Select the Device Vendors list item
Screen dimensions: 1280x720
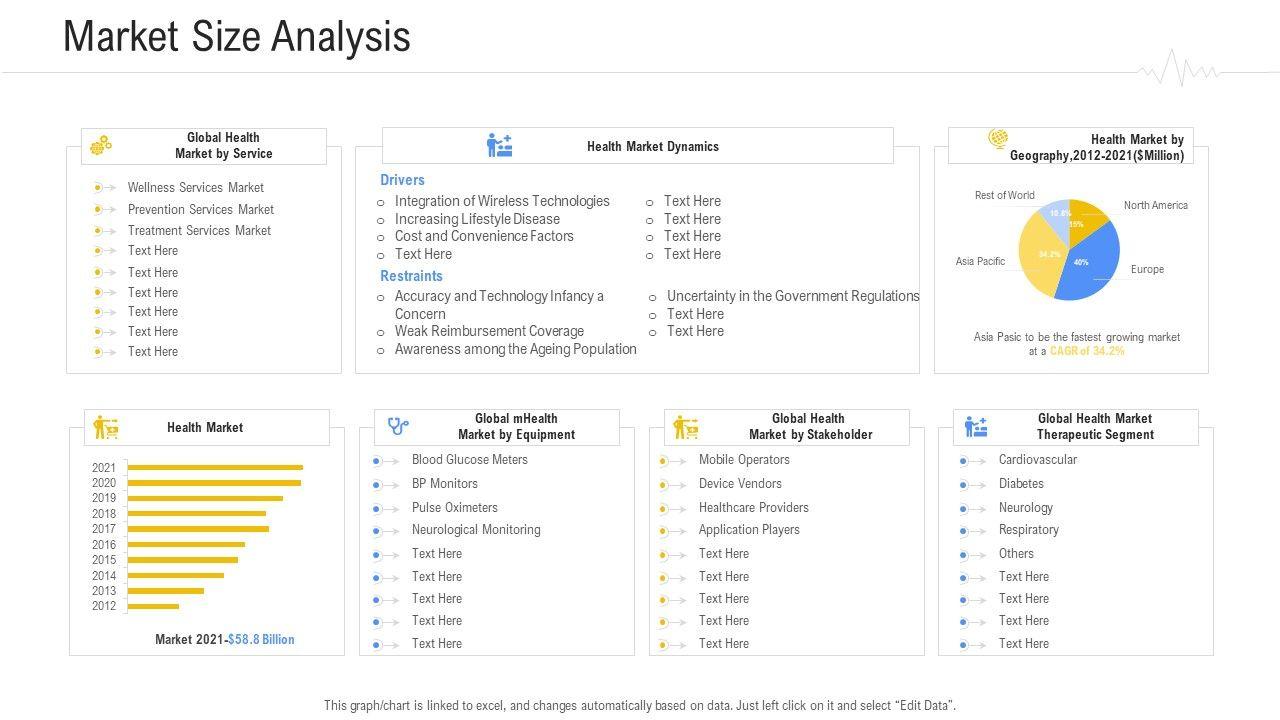[740, 484]
